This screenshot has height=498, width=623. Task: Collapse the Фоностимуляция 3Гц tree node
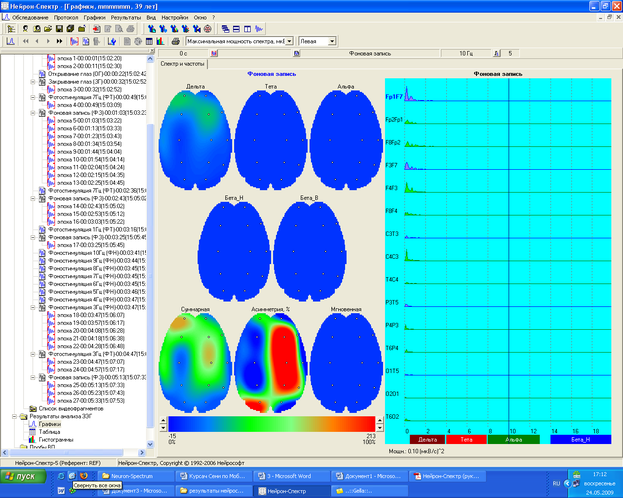point(33,307)
